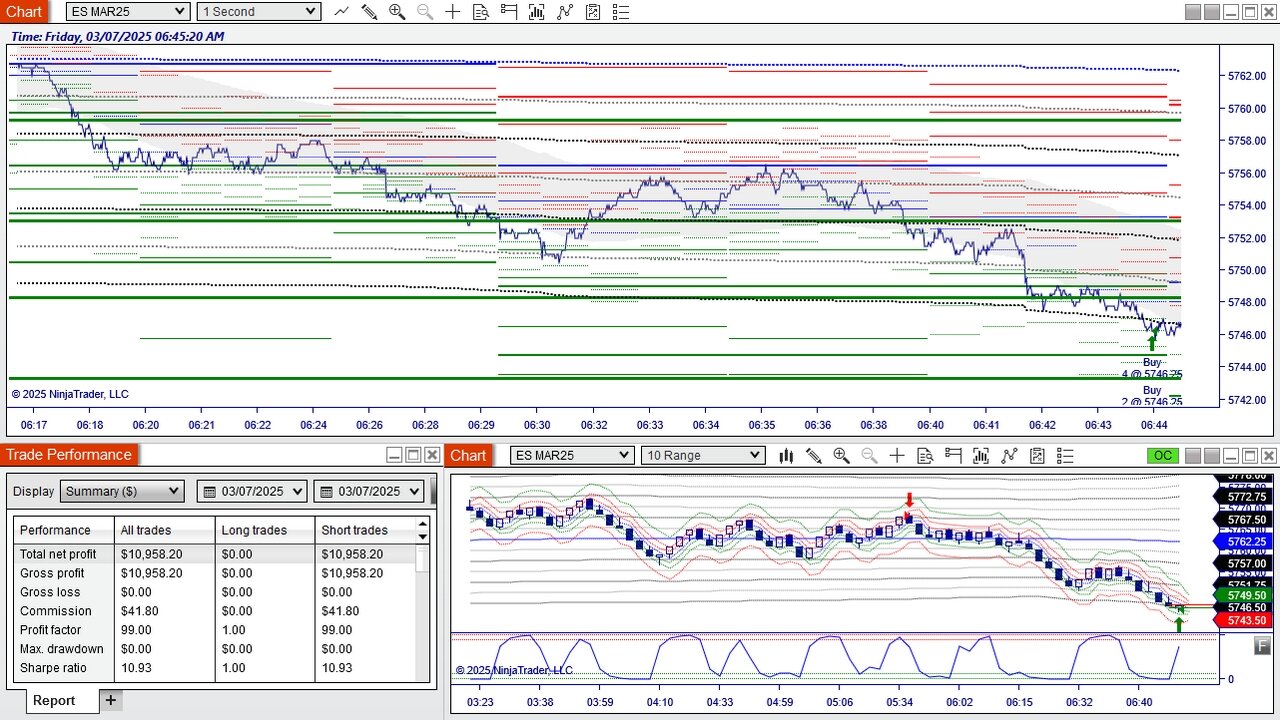Click second gray link button in top chart
Viewport: 1280px width, 720px height.
1212,12
